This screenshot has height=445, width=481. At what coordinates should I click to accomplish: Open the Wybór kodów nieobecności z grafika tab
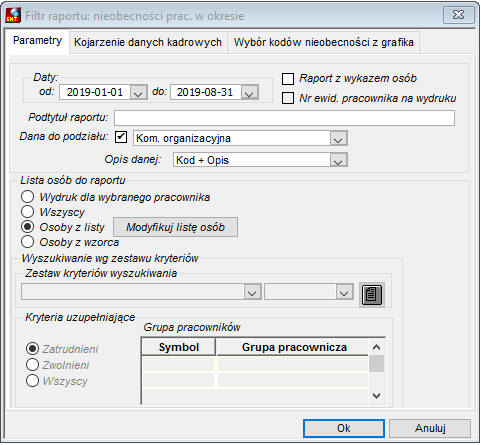[324, 42]
